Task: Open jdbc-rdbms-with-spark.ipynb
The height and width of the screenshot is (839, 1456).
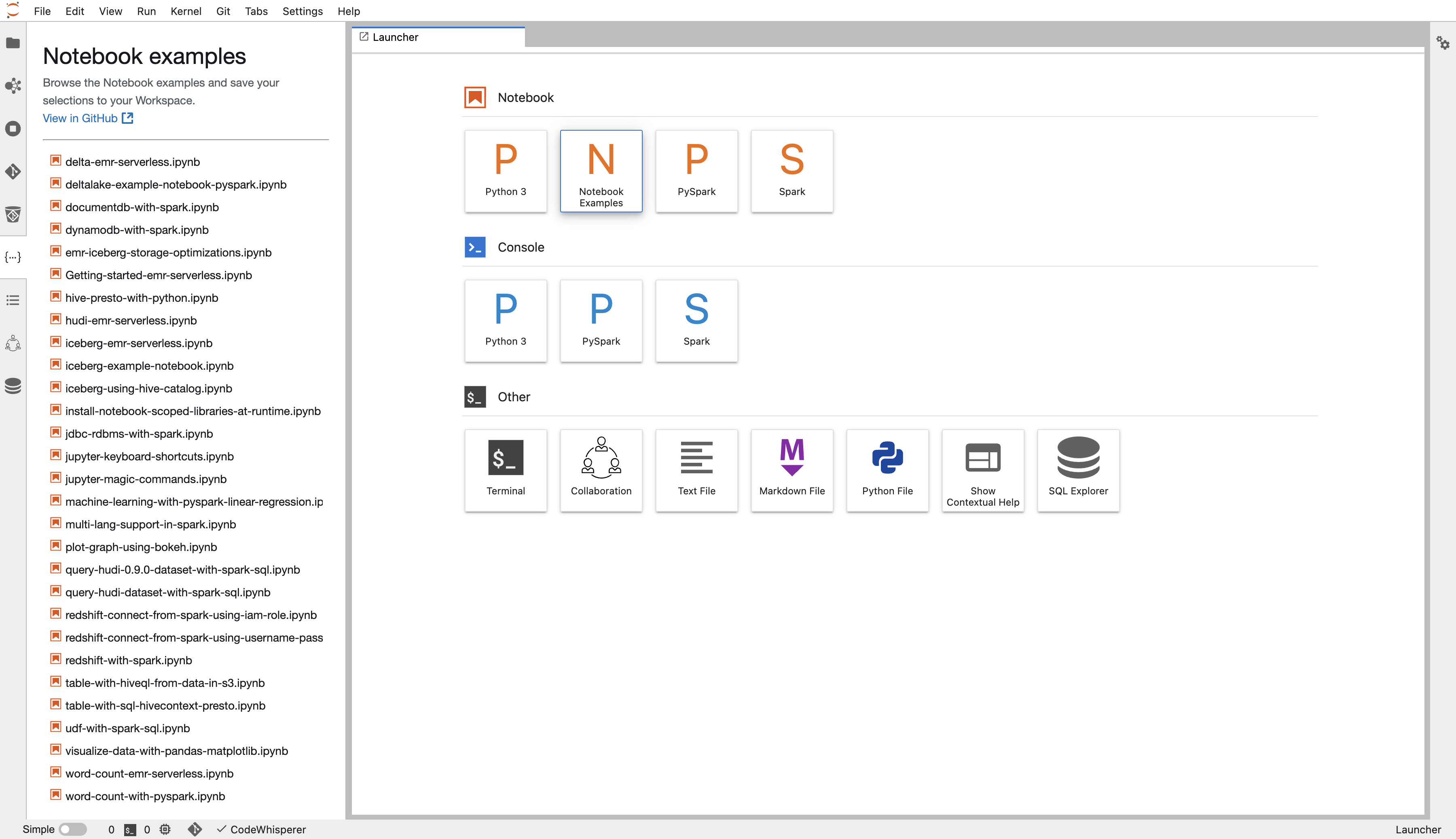Action: pyautogui.click(x=139, y=434)
